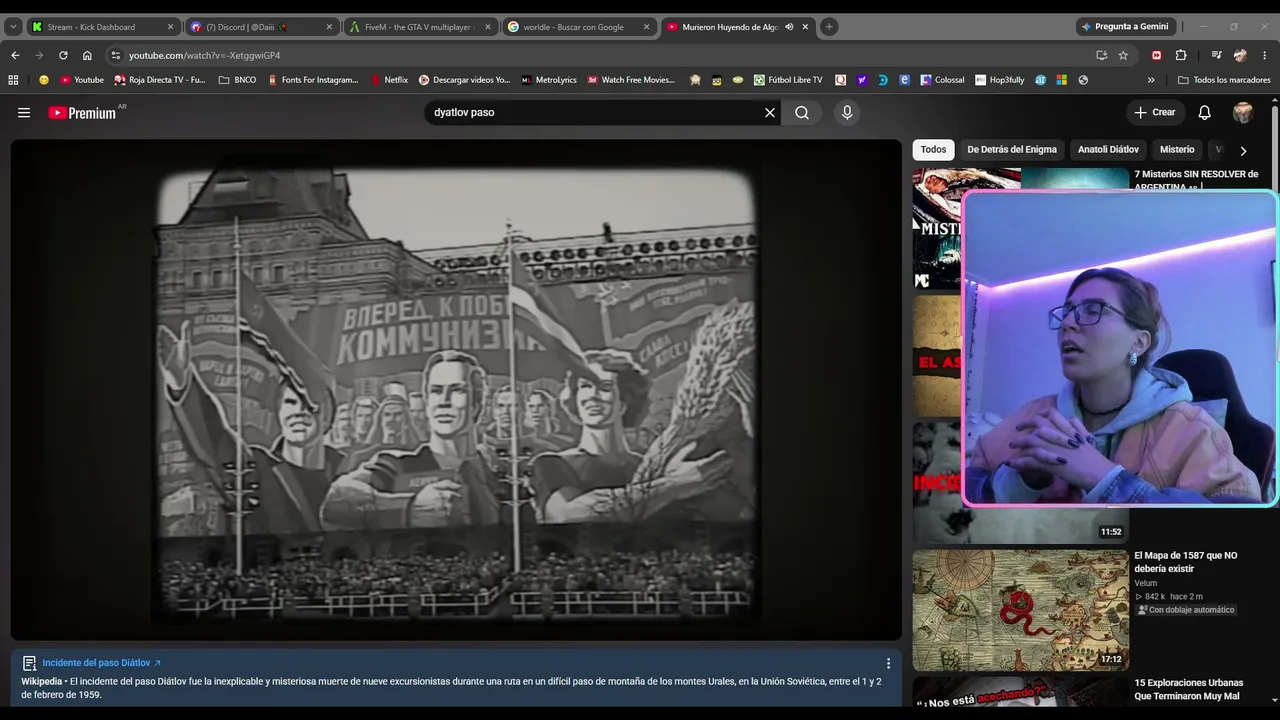Open the Chrome profile avatar
1280x720 pixels.
1241,55
